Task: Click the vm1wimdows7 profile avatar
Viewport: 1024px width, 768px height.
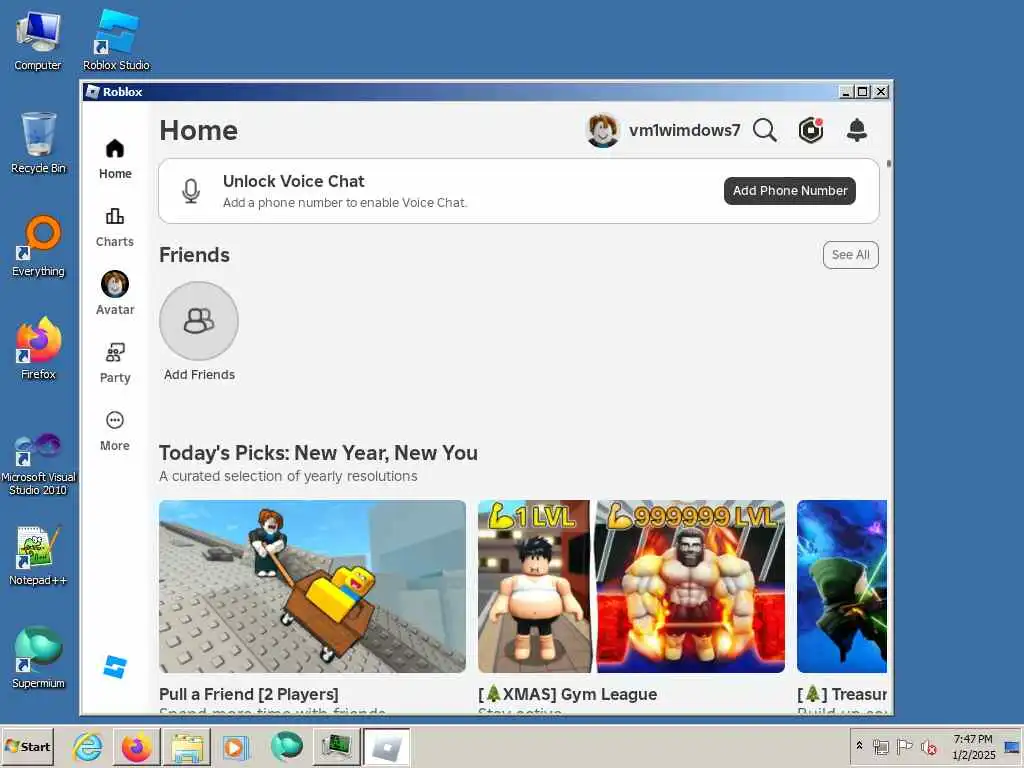Action: click(x=602, y=130)
